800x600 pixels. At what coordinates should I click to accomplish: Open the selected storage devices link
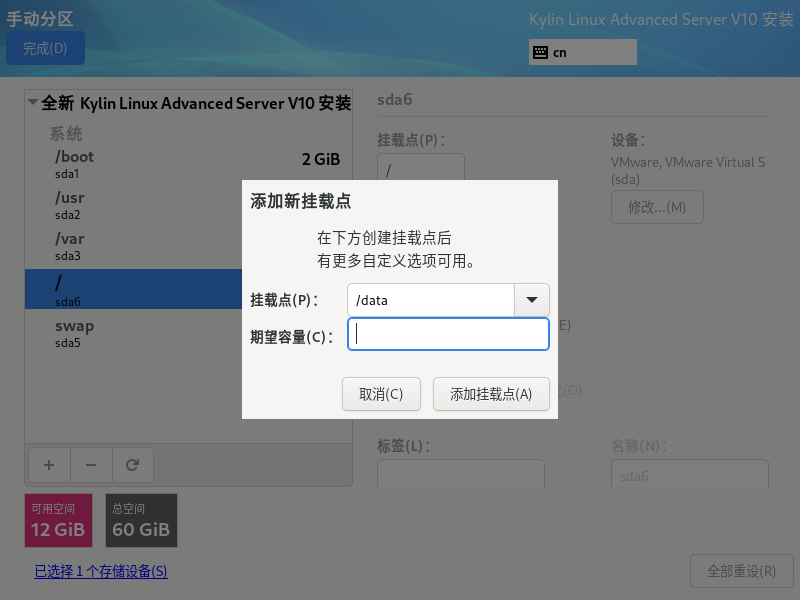click(x=101, y=572)
